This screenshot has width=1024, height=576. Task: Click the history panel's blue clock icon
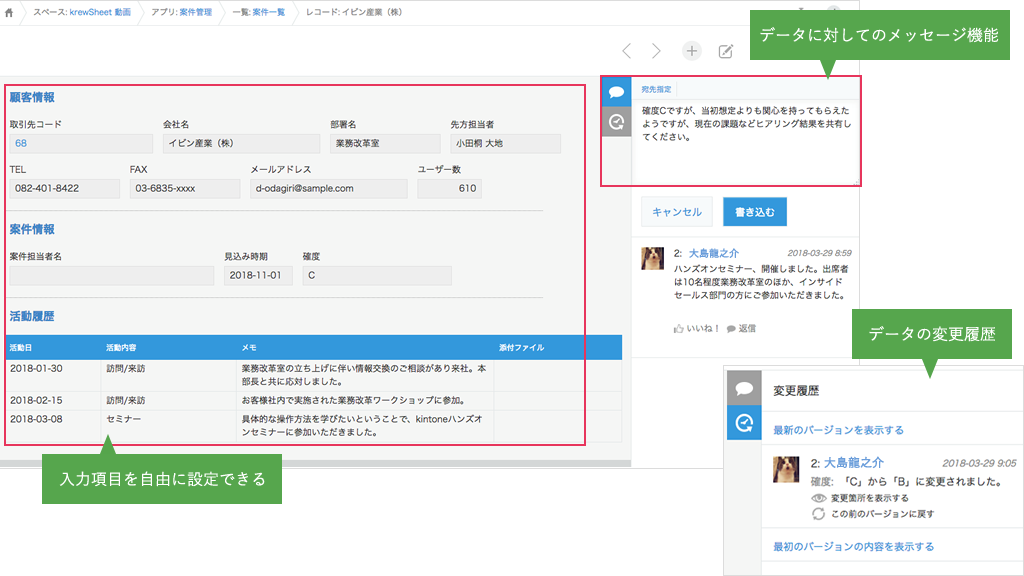click(x=744, y=423)
